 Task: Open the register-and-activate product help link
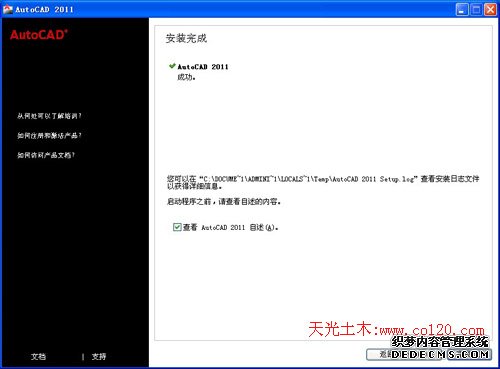pos(49,135)
